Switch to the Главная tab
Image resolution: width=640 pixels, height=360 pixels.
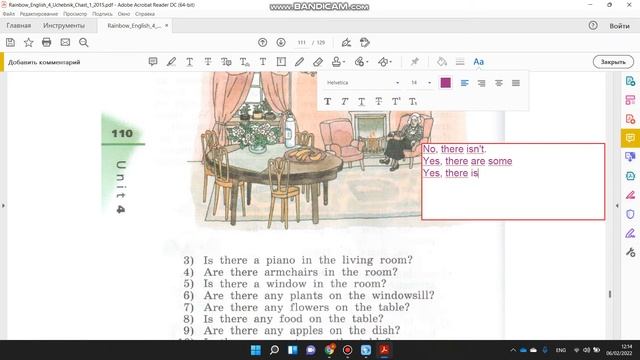tap(19, 26)
